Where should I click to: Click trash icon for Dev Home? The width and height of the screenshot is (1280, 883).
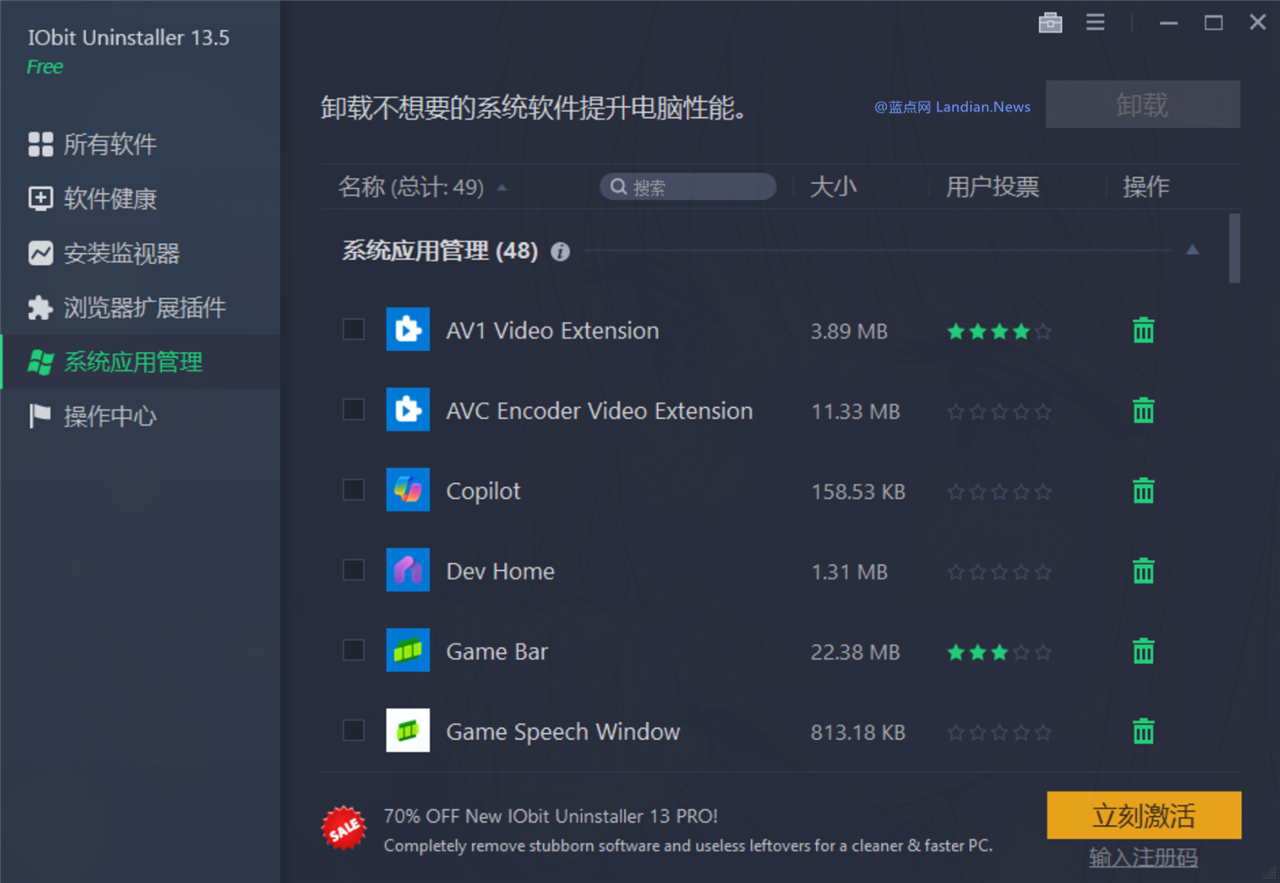(1143, 570)
